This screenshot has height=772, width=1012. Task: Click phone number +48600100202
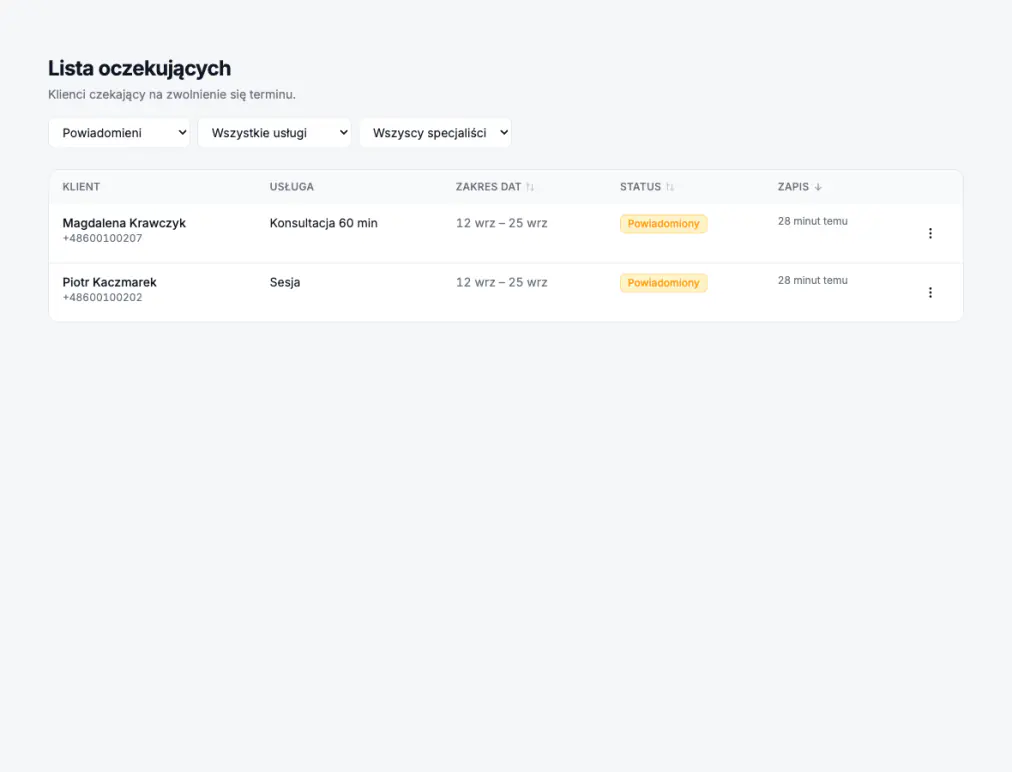pos(103,298)
